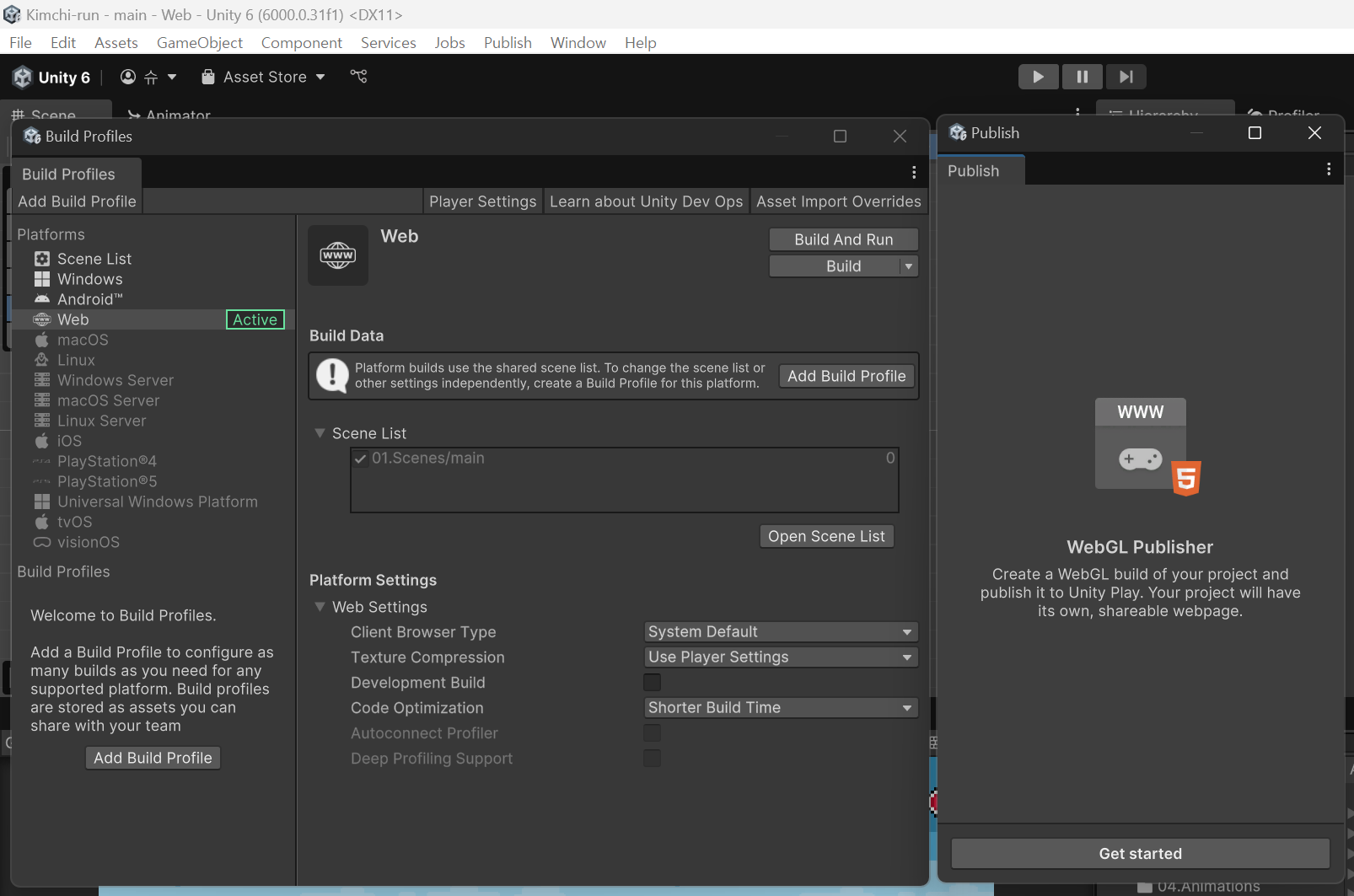Select the Android platform icon

click(42, 299)
